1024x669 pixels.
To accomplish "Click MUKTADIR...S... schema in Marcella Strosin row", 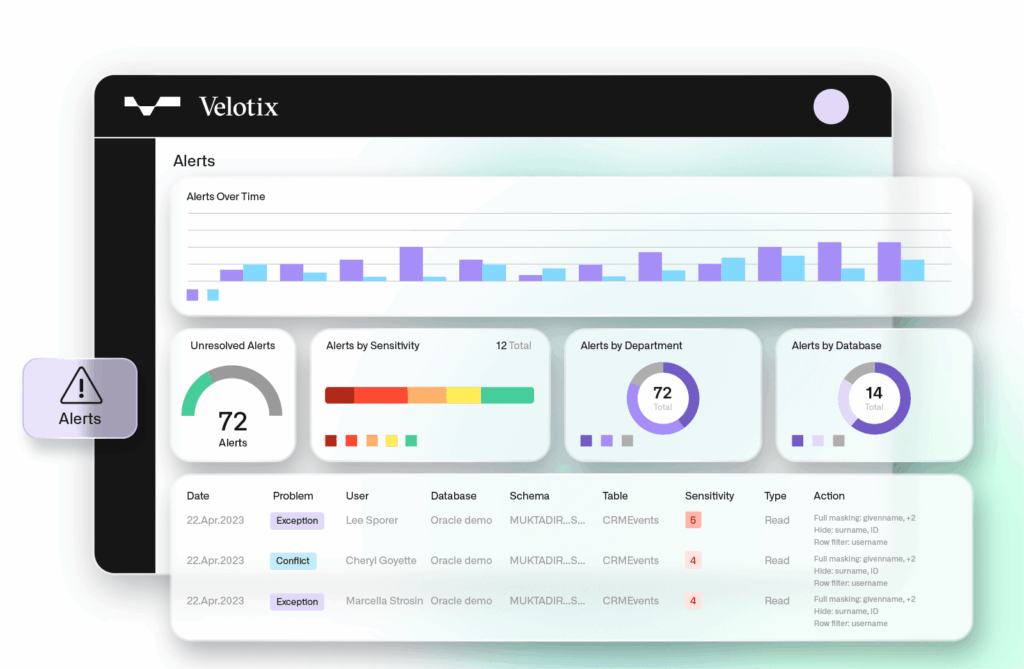I will click(547, 600).
